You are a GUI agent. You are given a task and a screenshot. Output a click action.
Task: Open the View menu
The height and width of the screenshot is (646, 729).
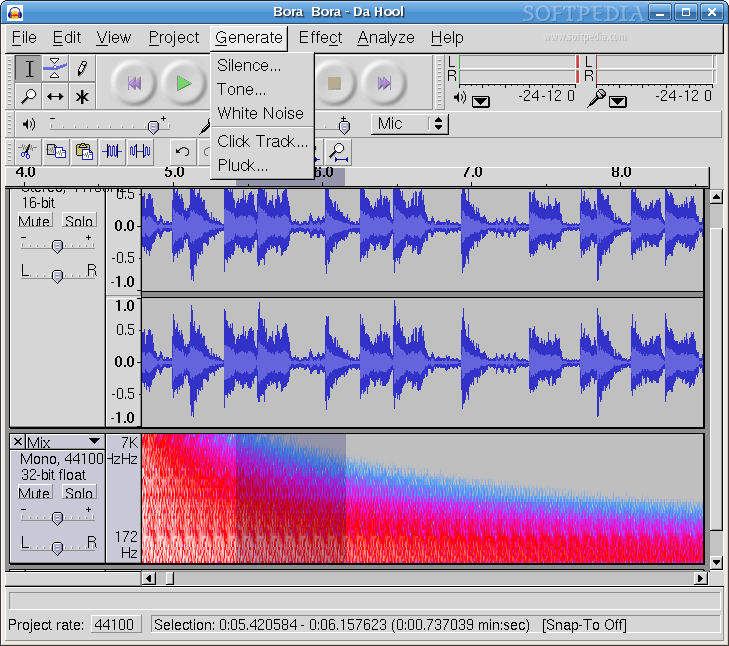[114, 38]
